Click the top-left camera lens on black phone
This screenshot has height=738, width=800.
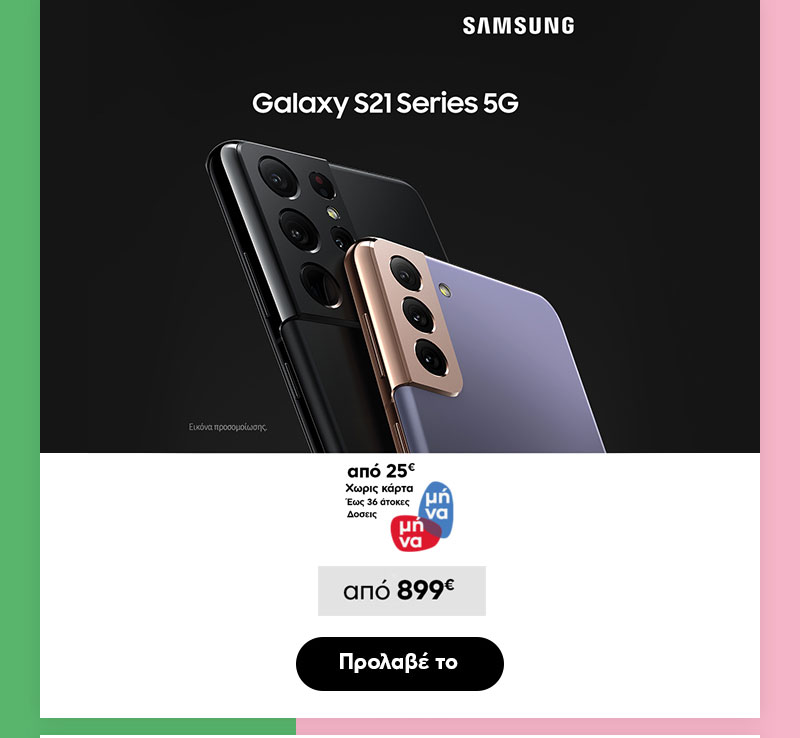tap(278, 177)
